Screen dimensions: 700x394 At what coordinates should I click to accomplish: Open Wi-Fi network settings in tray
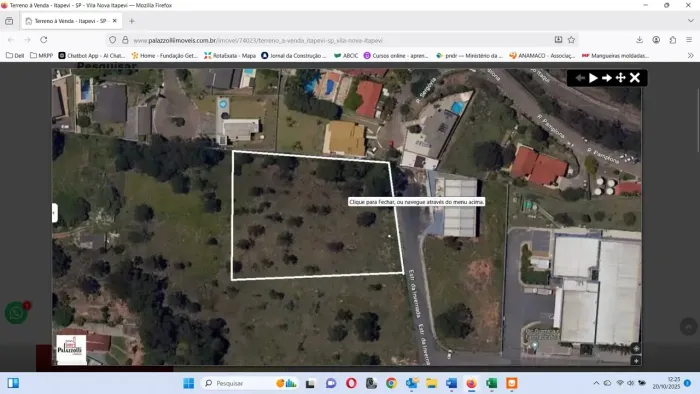point(620,383)
